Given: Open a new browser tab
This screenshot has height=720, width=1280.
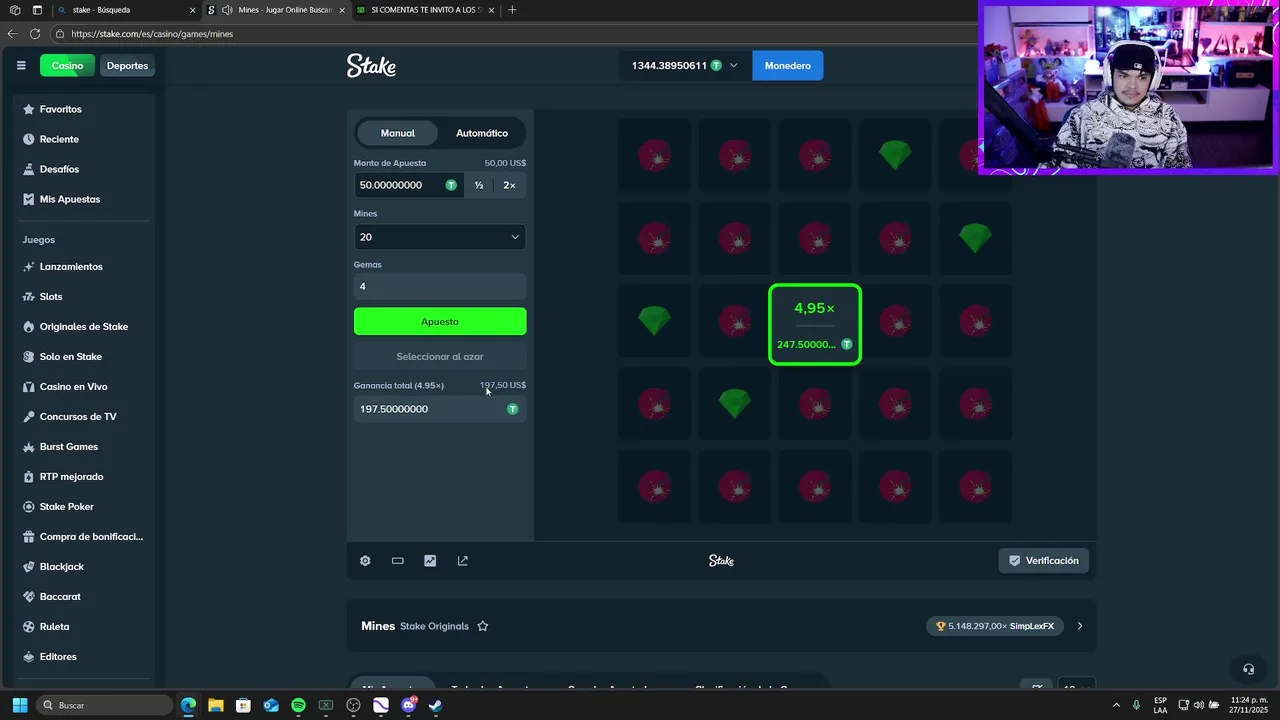Looking at the screenshot, I should [x=512, y=10].
